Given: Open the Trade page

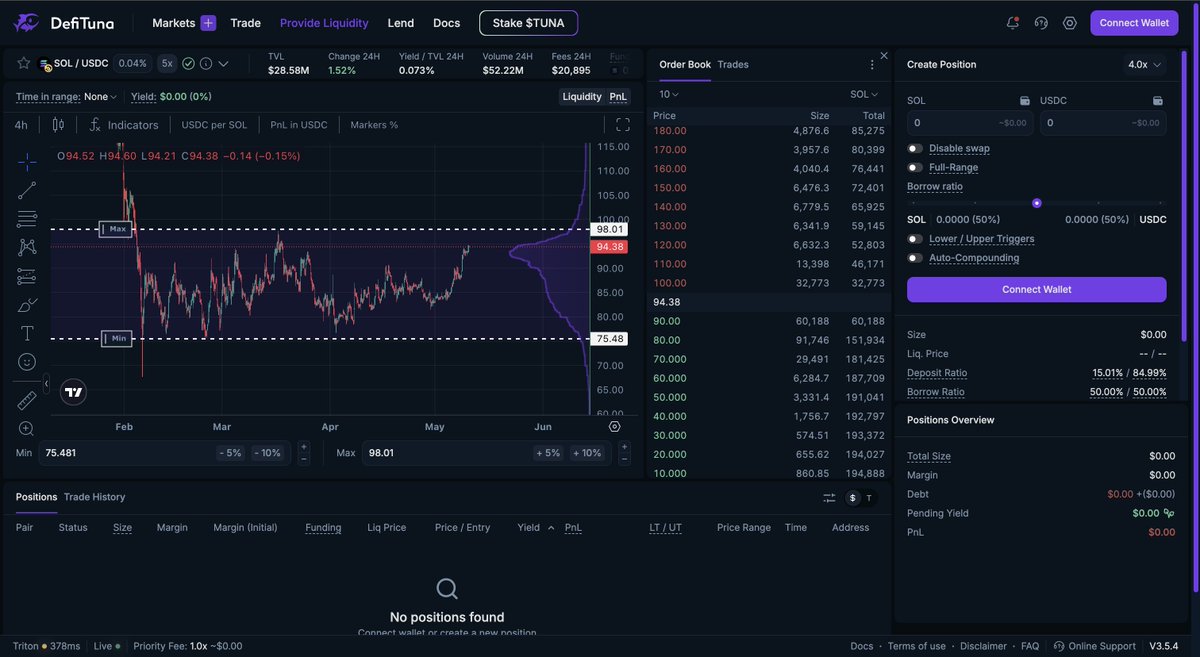Looking at the screenshot, I should (x=245, y=23).
